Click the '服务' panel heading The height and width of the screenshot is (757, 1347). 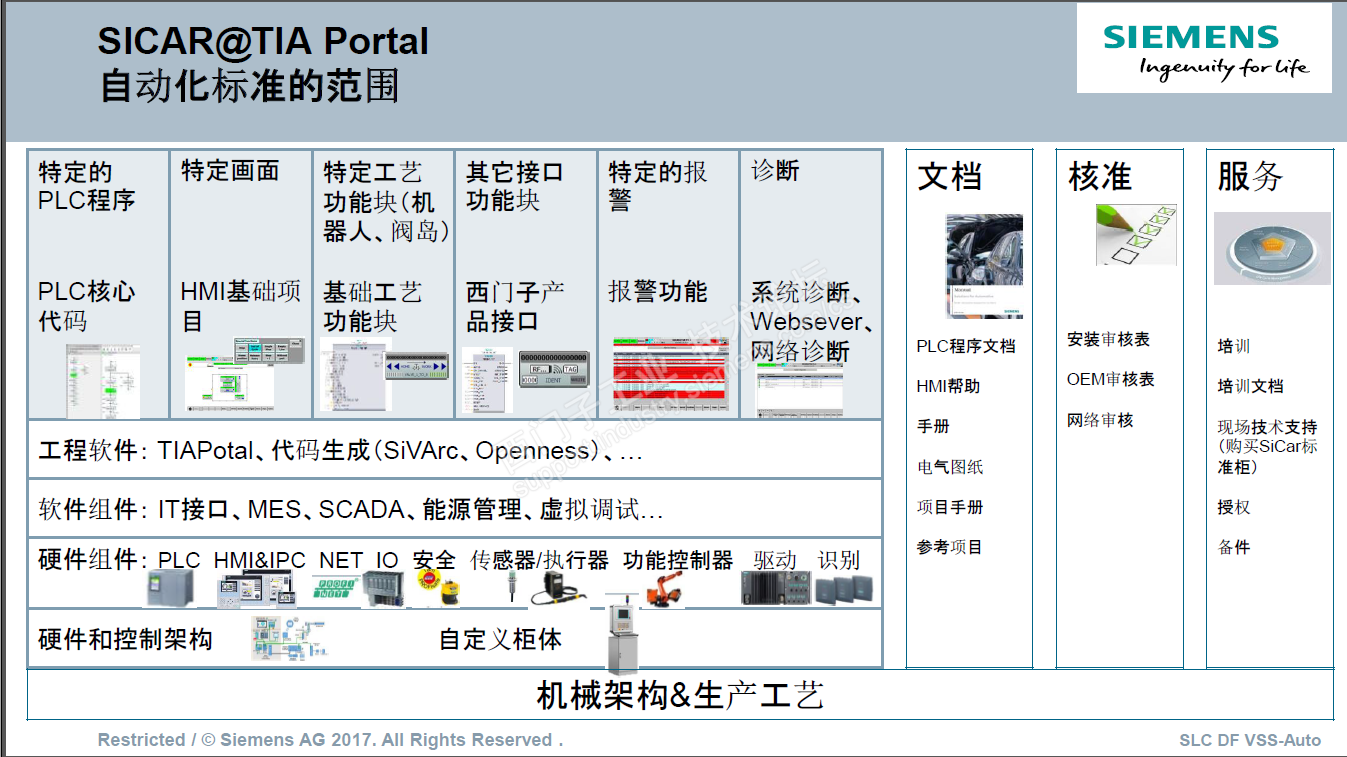tap(1250, 177)
